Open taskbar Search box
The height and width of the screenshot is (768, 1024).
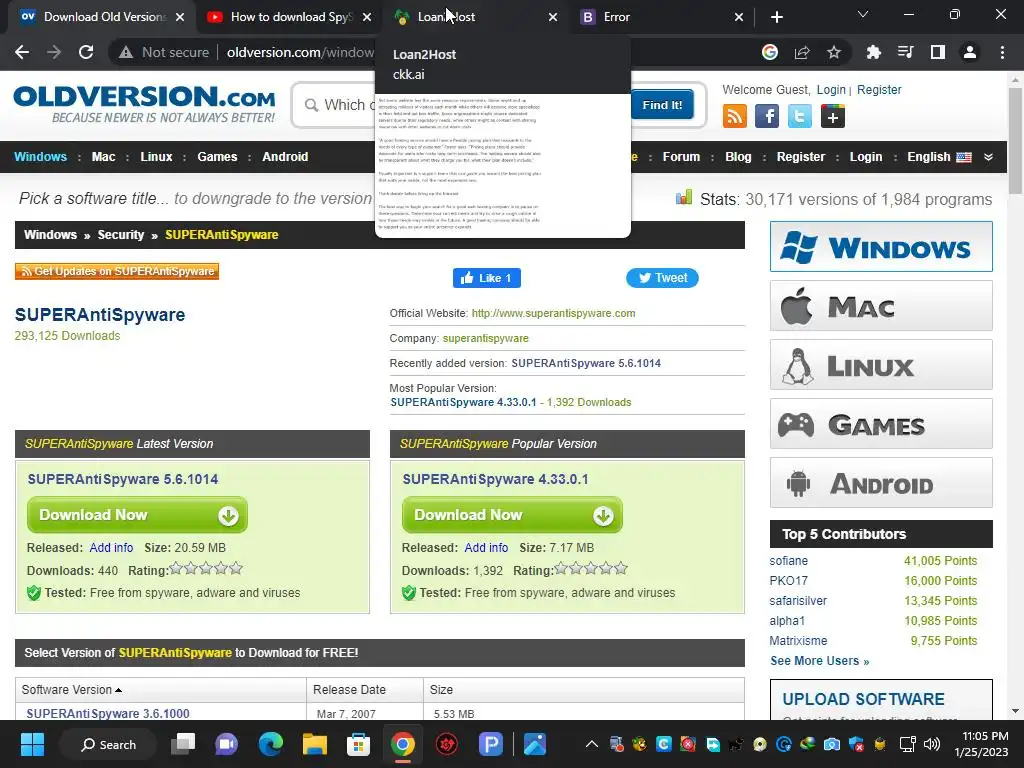tap(108, 744)
